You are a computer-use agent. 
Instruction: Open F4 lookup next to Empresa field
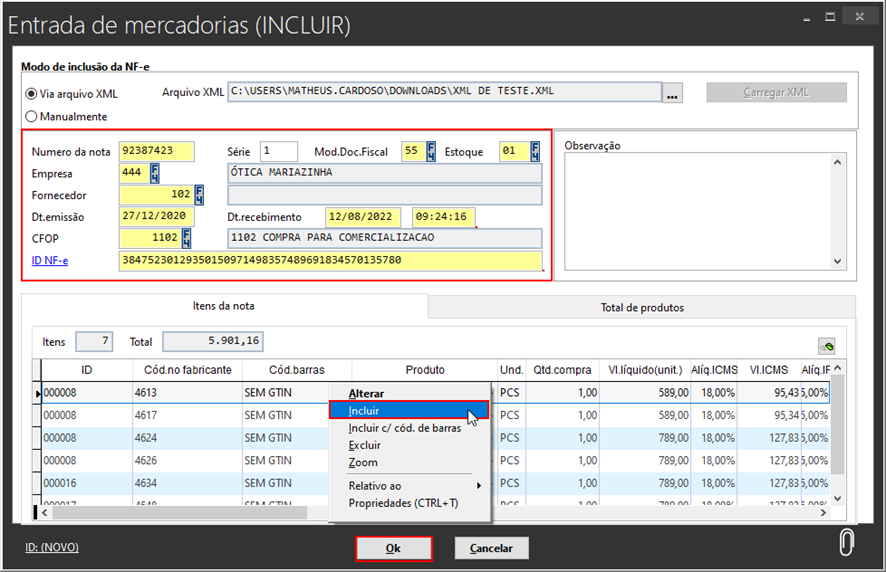[x=155, y=173]
